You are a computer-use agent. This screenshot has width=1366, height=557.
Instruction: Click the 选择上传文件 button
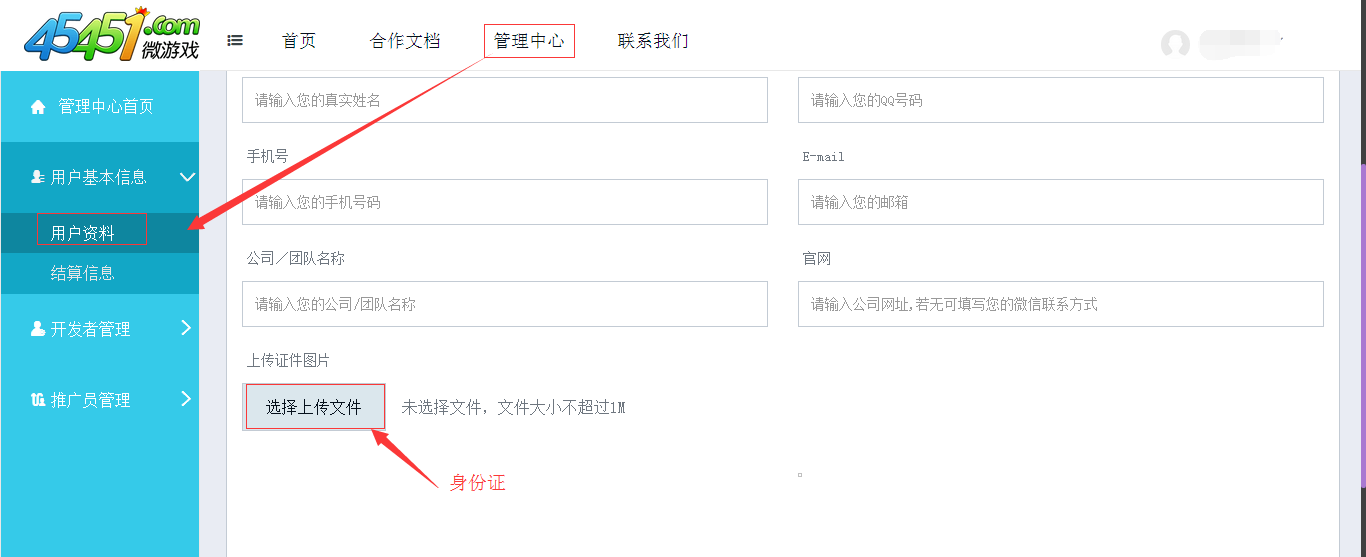pyautogui.click(x=314, y=407)
